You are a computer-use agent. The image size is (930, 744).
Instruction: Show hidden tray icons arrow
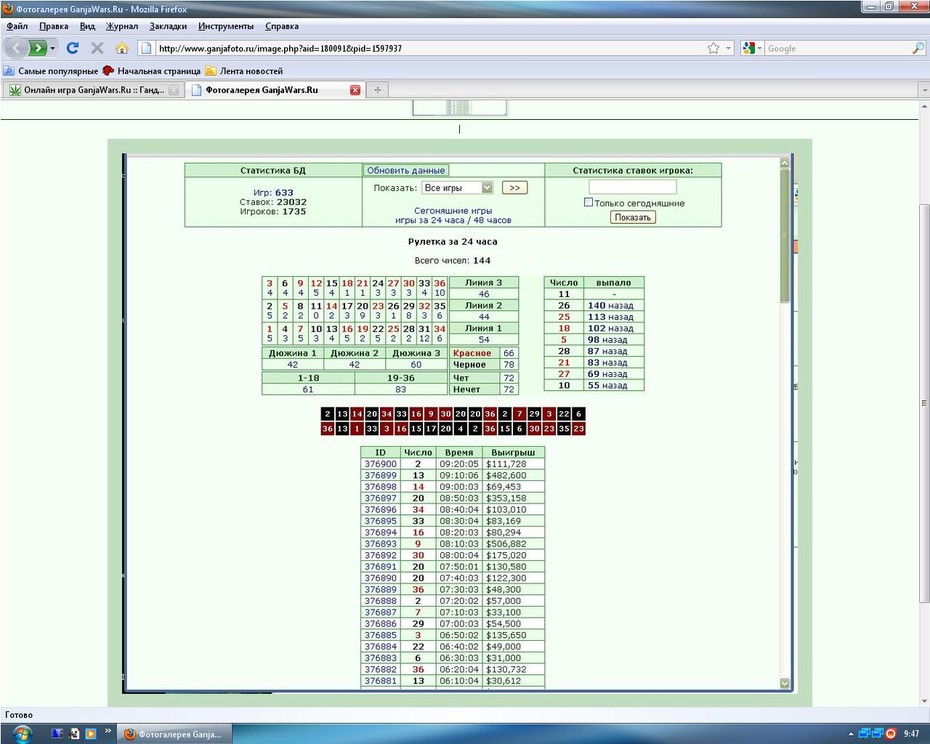[x=851, y=735]
